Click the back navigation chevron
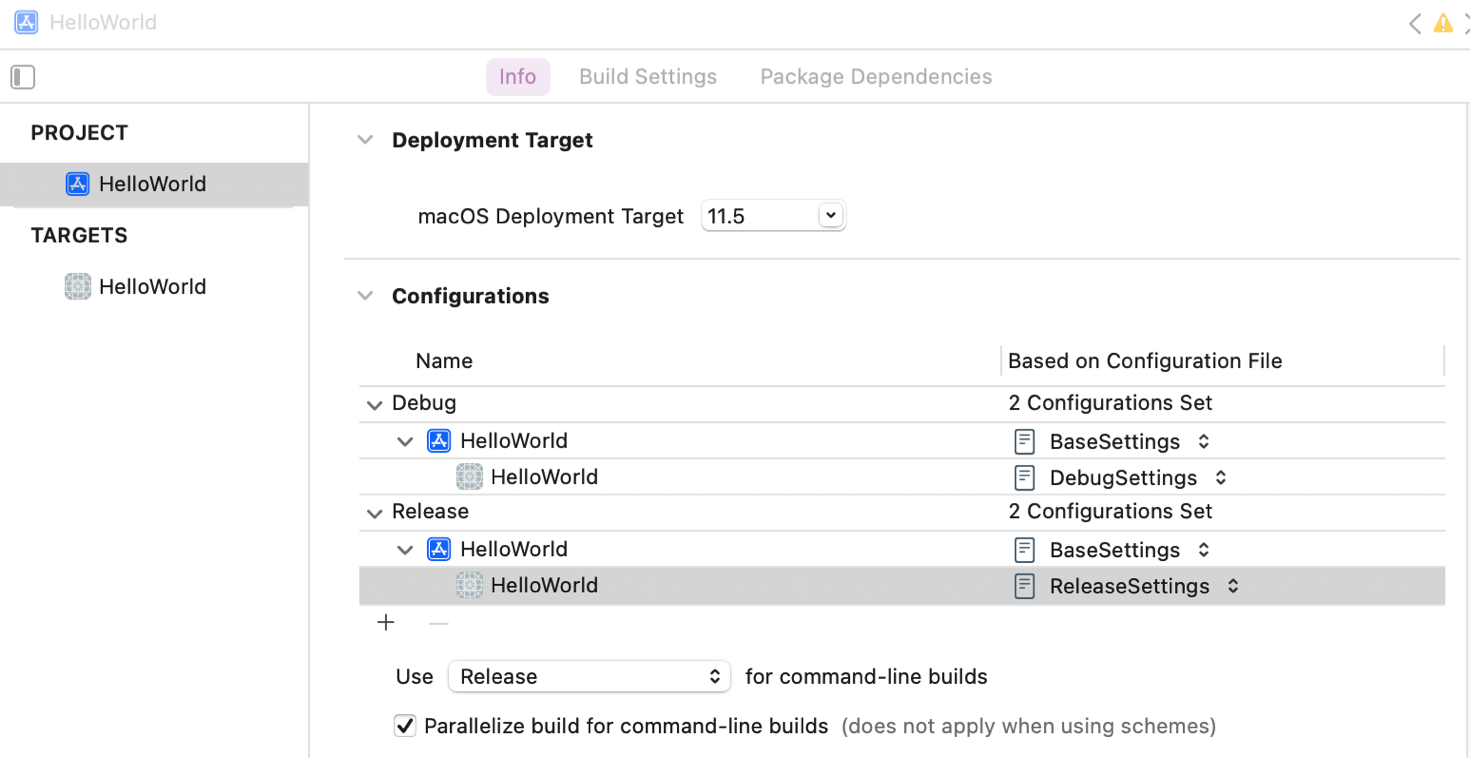 (x=1414, y=23)
